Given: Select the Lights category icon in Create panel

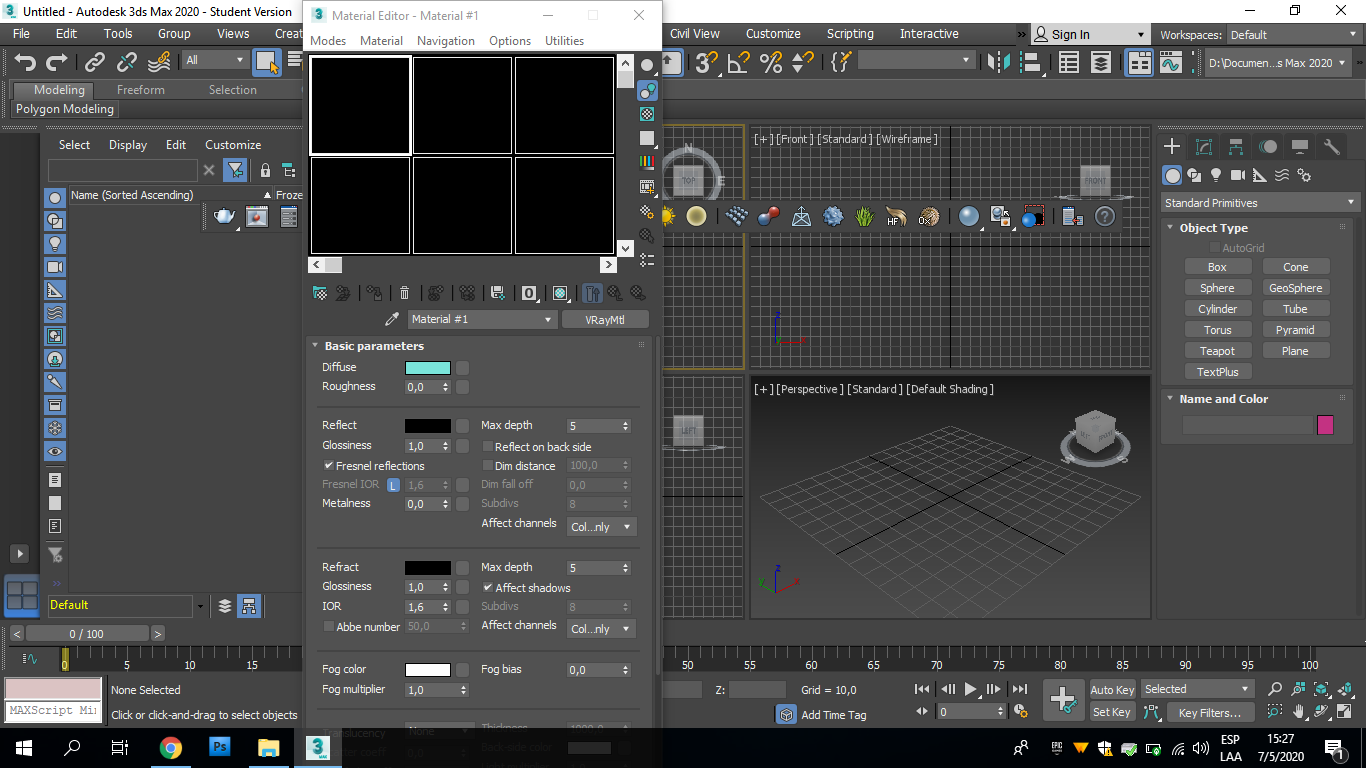Looking at the screenshot, I should click(x=1216, y=175).
